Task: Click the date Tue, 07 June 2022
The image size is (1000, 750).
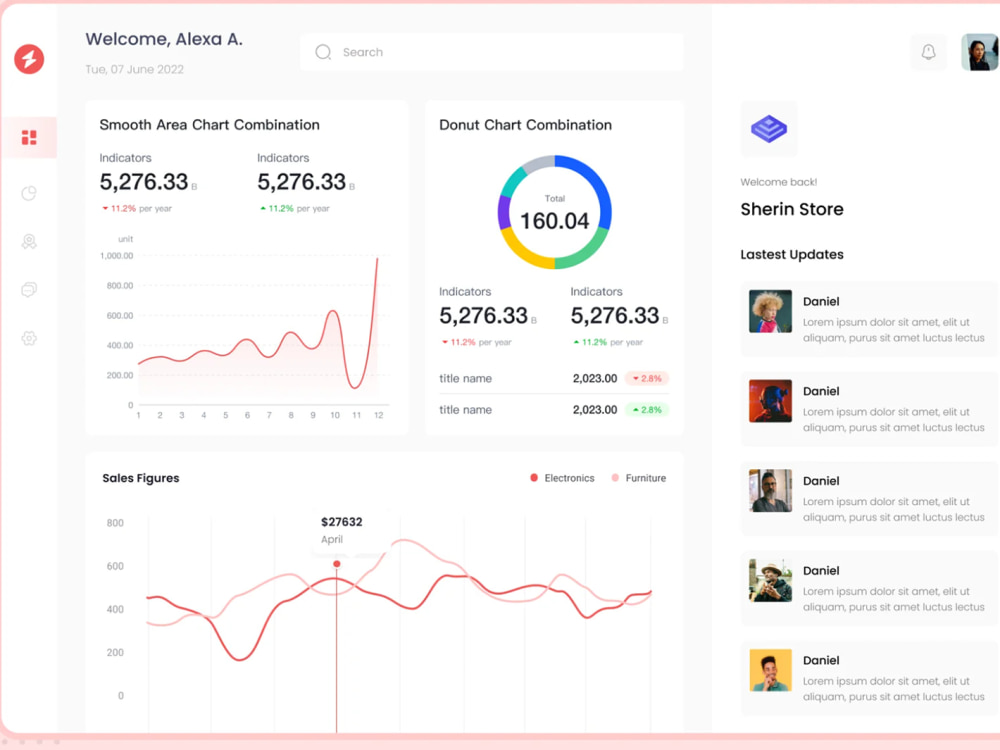Action: pyautogui.click(x=135, y=70)
